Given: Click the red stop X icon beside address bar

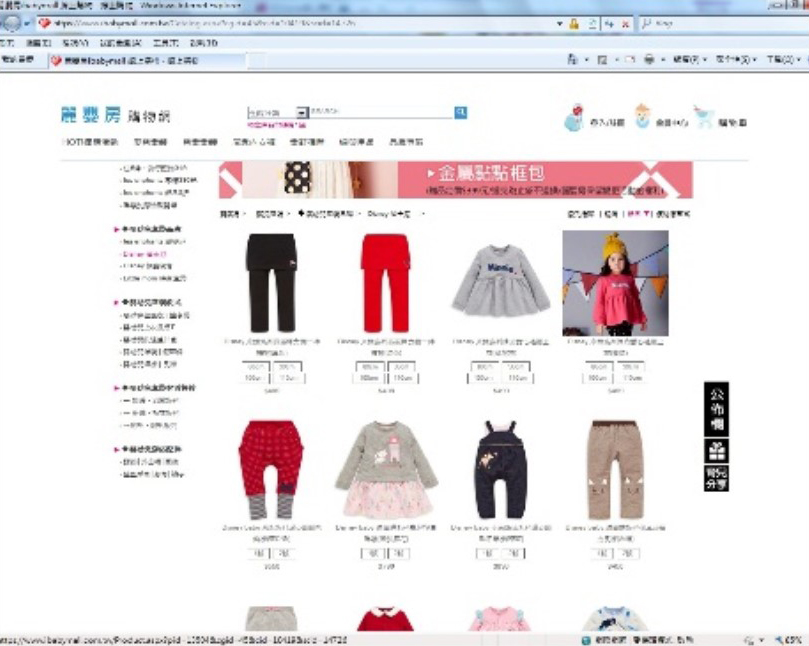Looking at the screenshot, I should click(x=625, y=23).
